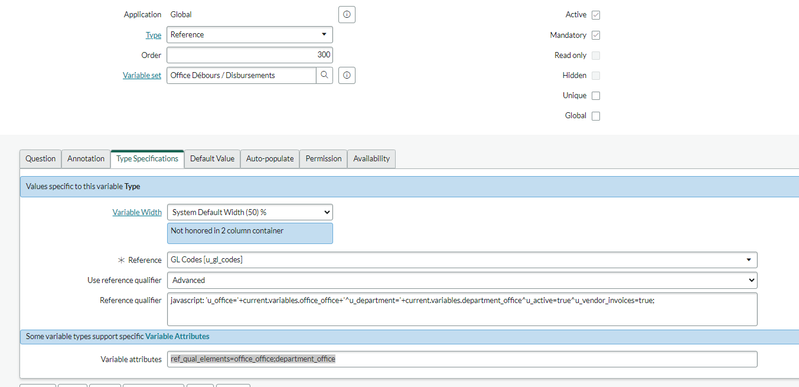Screen dimensions: 799x387
Task: Enable the Global checkbox
Action: click(x=596, y=116)
